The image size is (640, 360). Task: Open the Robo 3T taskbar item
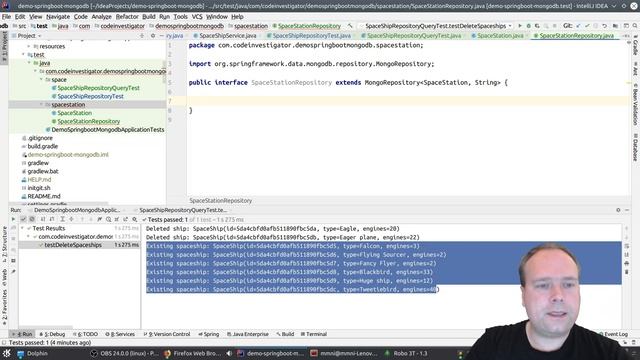[406, 353]
